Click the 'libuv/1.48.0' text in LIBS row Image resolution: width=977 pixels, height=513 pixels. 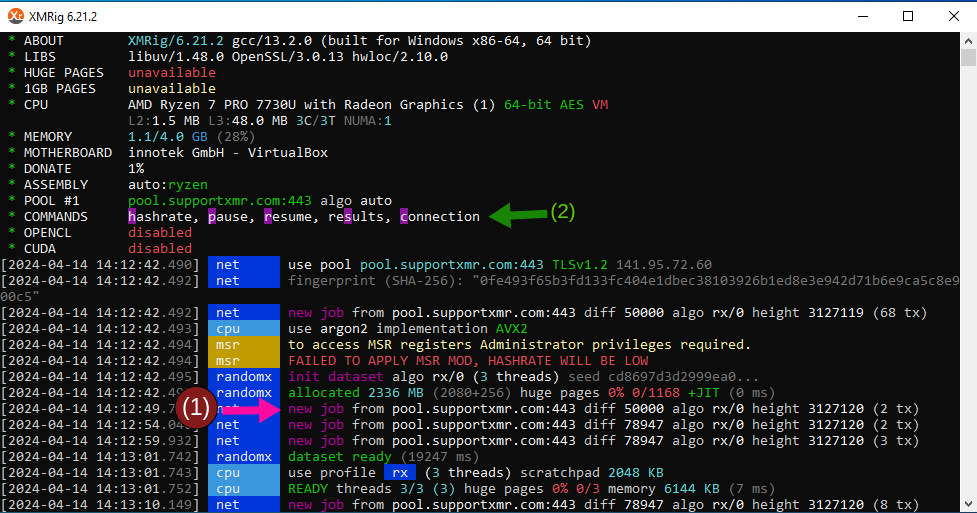coord(176,57)
